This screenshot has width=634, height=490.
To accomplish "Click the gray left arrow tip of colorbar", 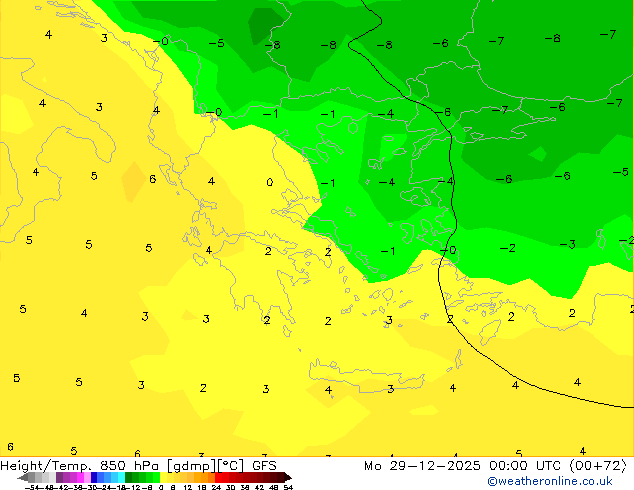I will [x=22, y=478].
